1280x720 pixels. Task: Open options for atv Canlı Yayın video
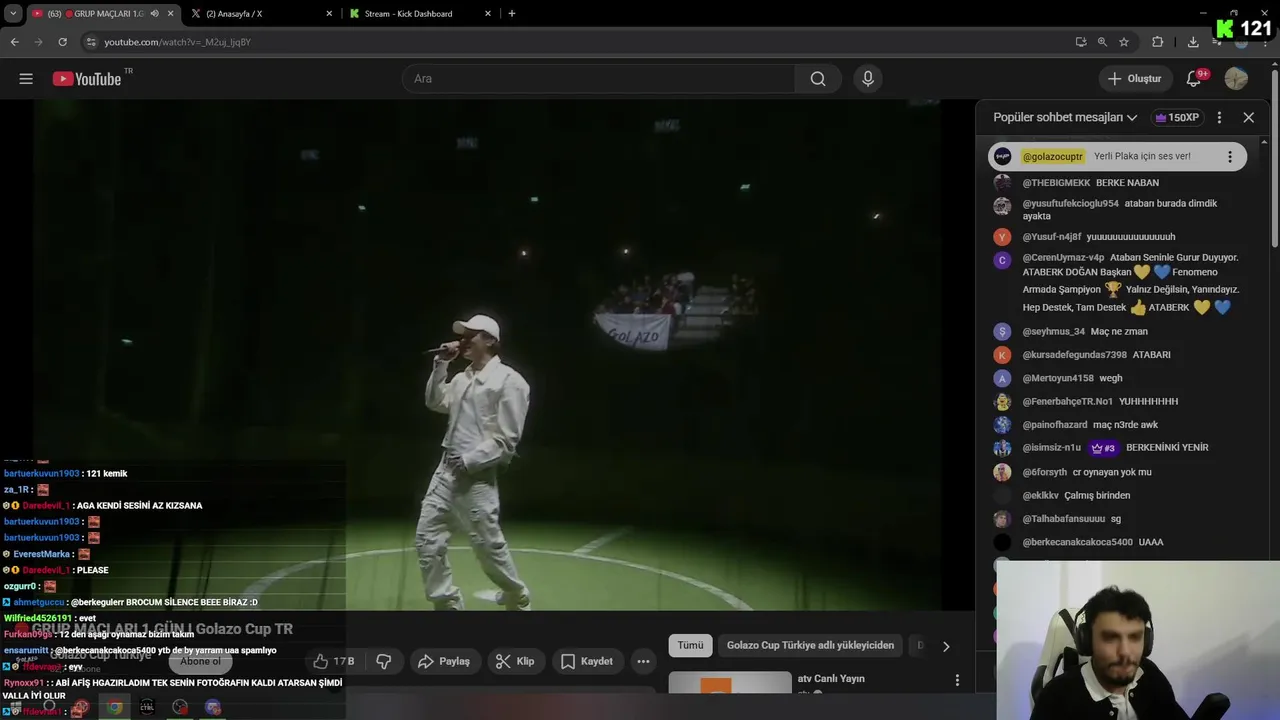pyautogui.click(x=957, y=680)
